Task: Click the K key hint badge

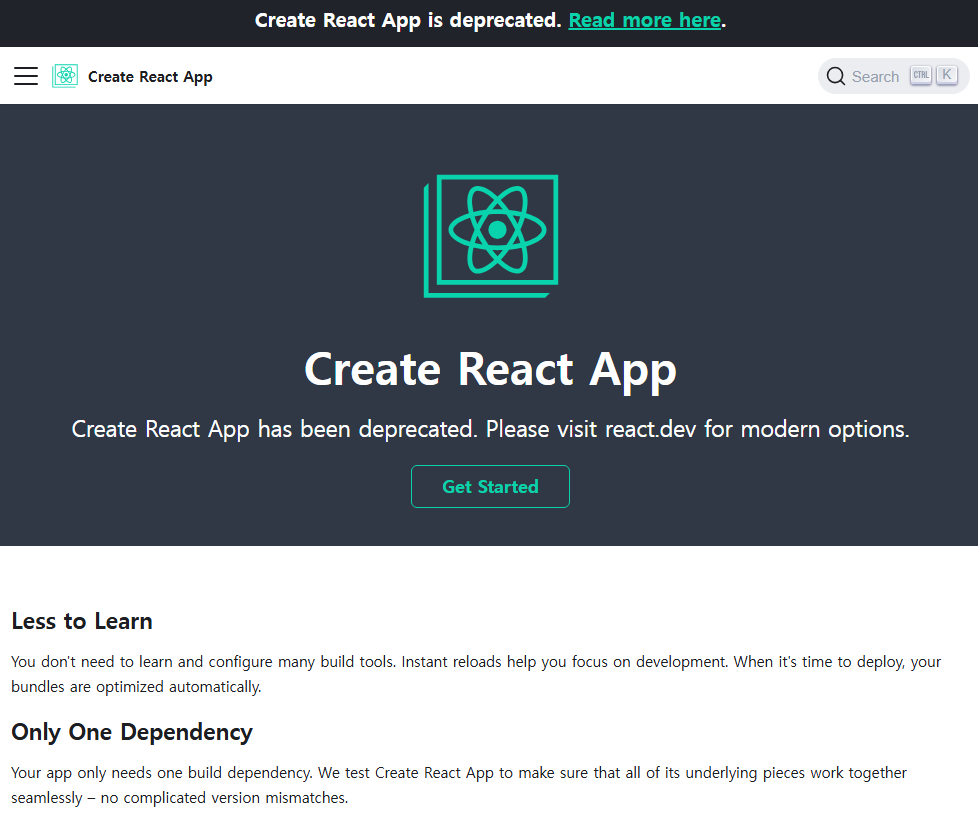Action: (x=947, y=75)
